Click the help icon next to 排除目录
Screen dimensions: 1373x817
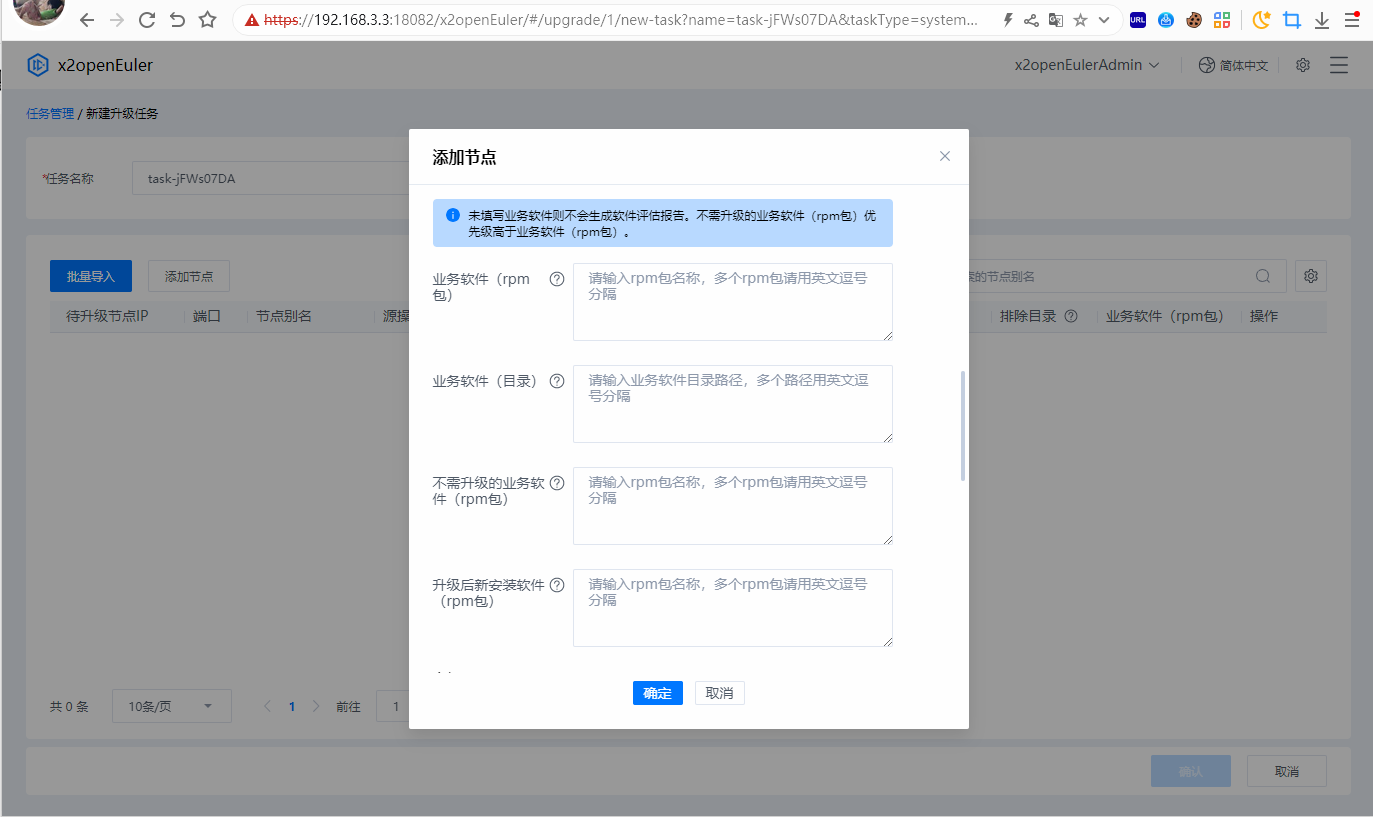(x=1071, y=316)
